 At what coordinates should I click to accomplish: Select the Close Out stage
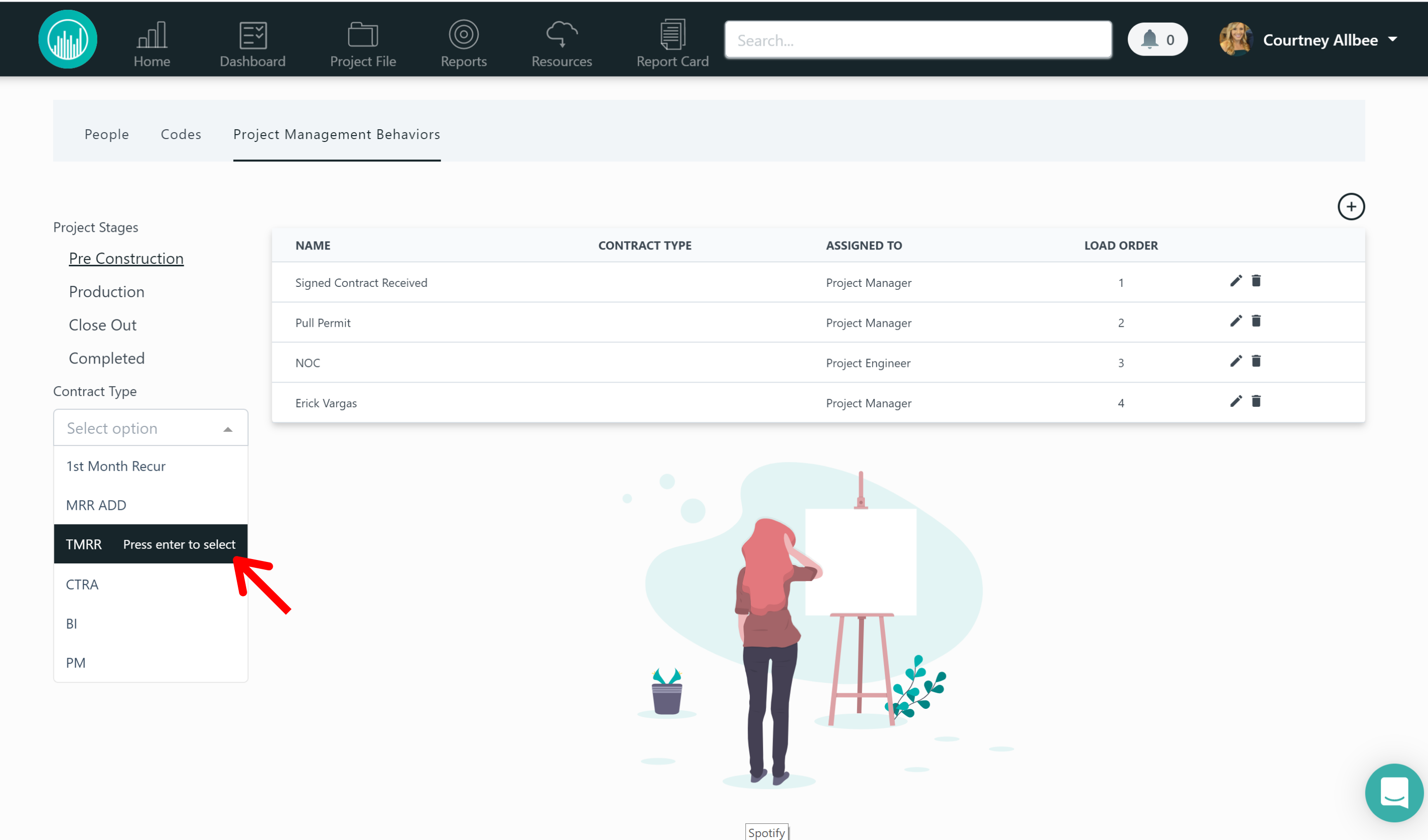(103, 325)
